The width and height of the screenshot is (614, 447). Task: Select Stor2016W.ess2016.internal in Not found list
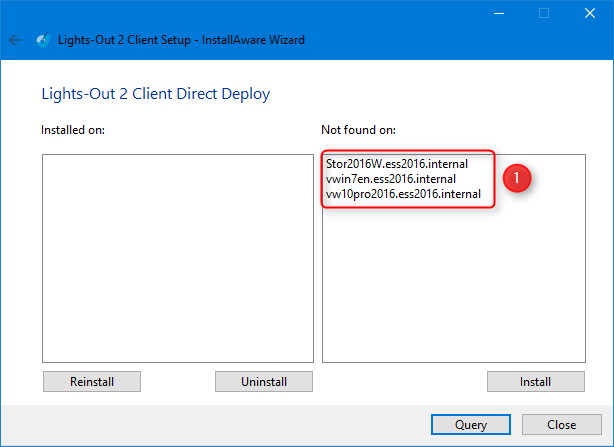[x=397, y=164]
